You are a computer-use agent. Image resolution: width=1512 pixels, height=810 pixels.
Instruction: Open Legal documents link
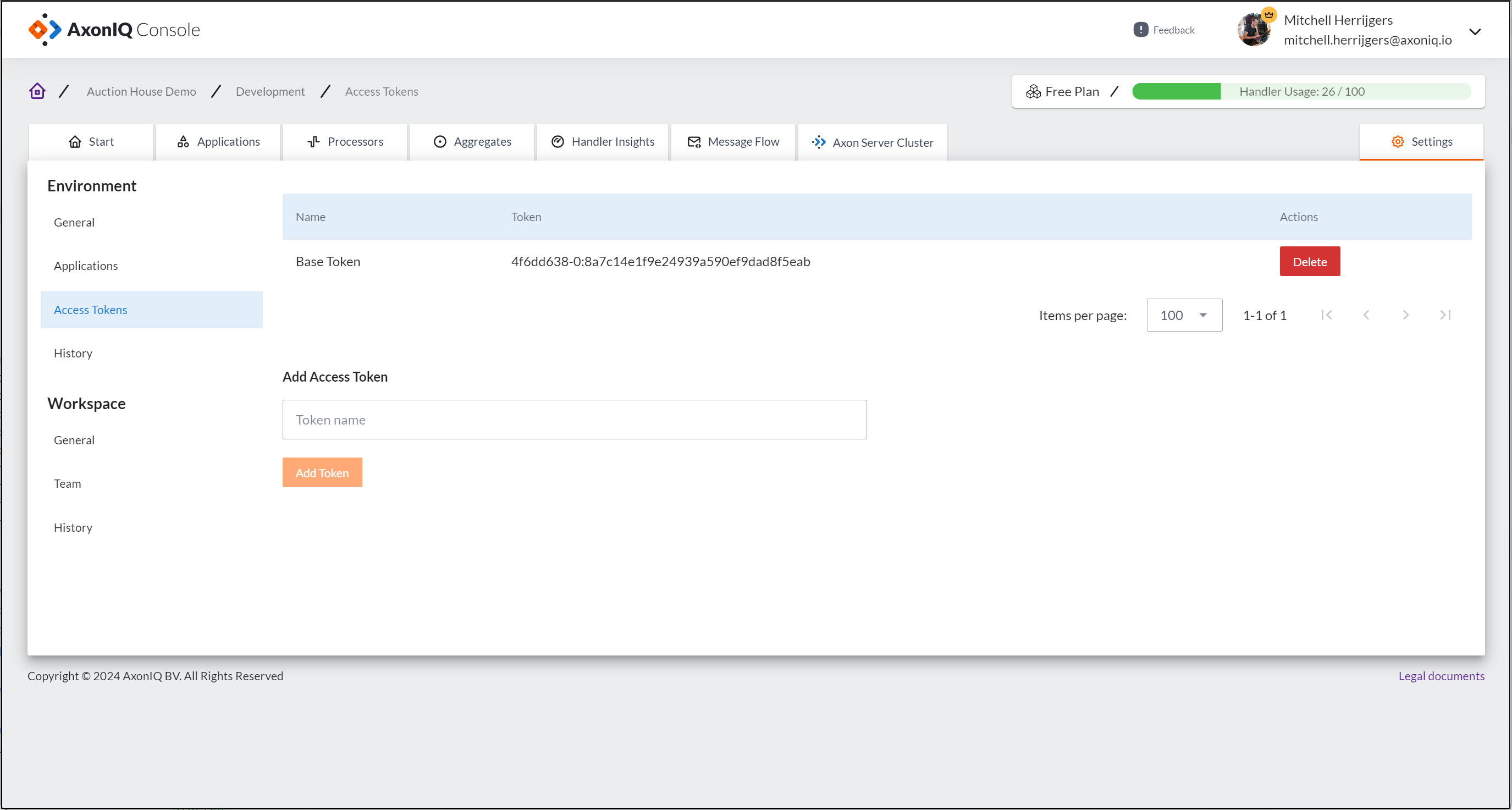(1442, 676)
